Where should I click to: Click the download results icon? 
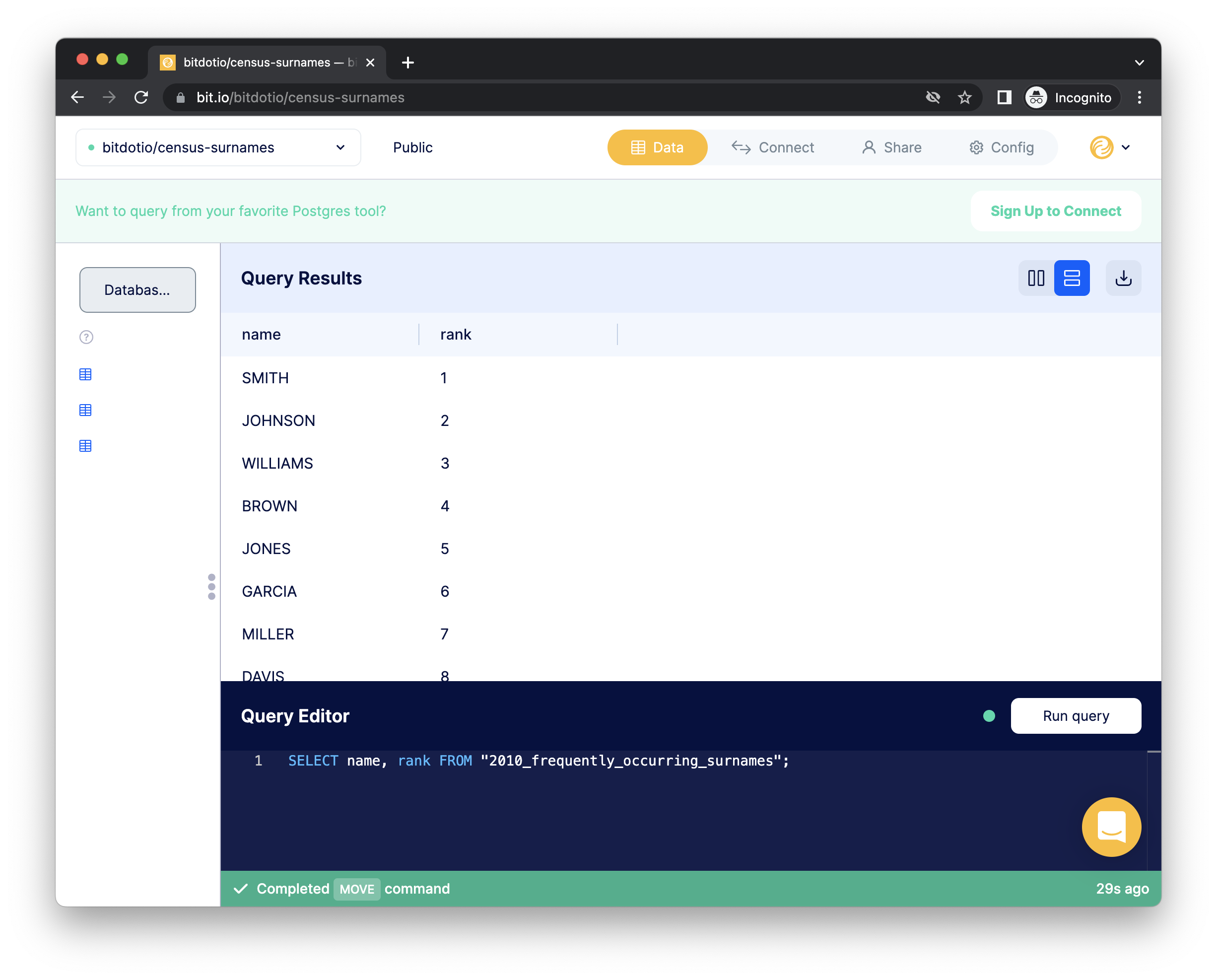pos(1123,278)
